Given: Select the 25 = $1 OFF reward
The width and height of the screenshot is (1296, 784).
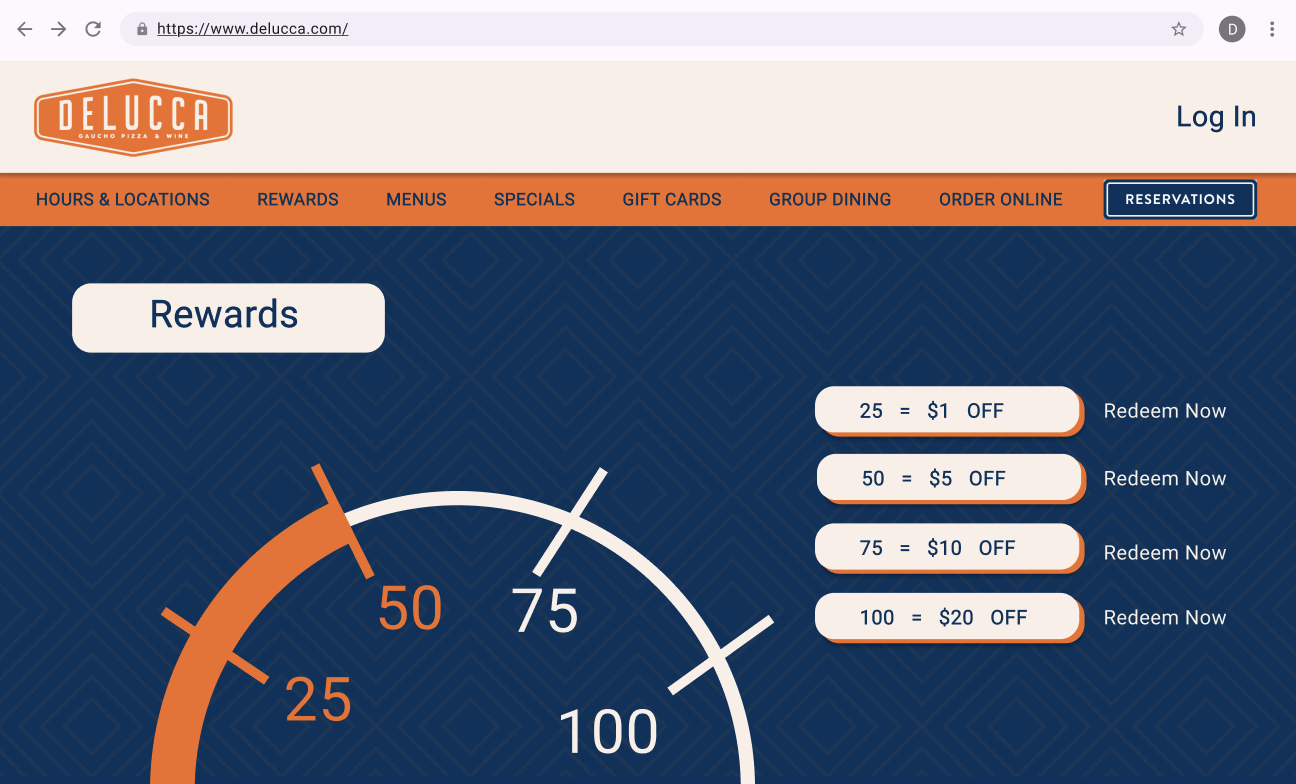Looking at the screenshot, I should (x=949, y=411).
